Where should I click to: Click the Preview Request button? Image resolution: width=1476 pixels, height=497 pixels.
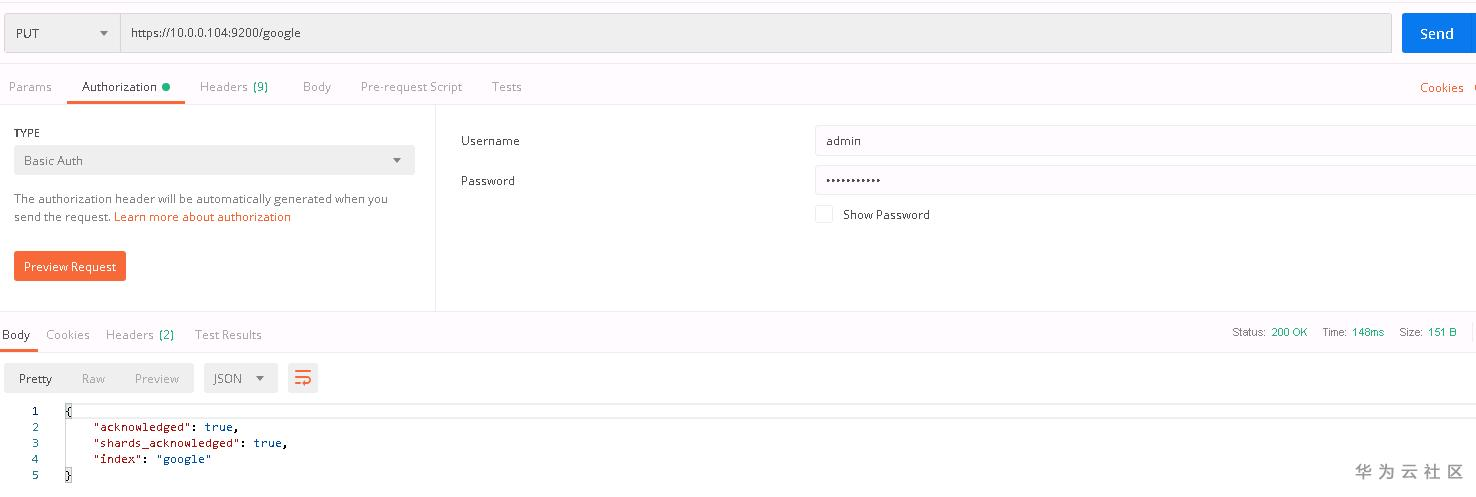(x=70, y=267)
